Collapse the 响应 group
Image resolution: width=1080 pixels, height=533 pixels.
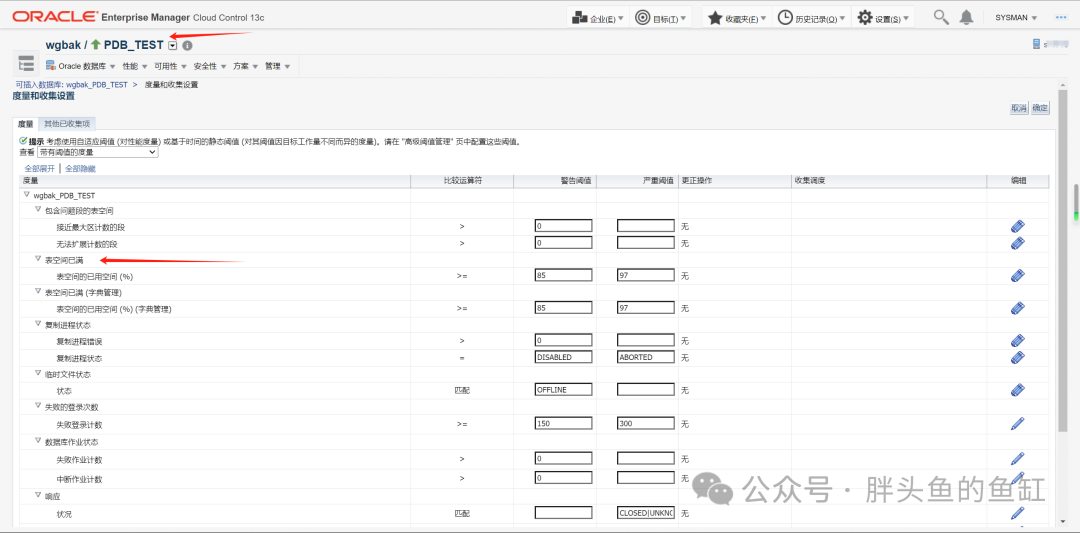(38, 495)
